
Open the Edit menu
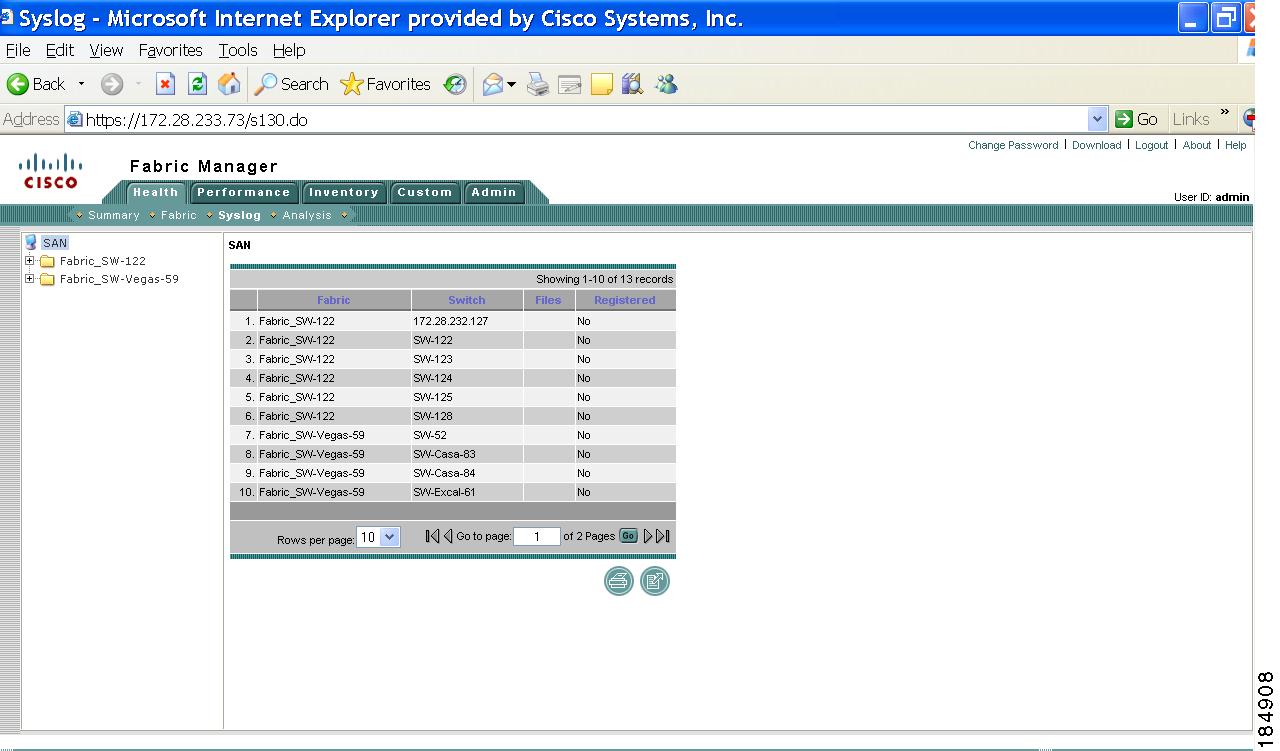pyautogui.click(x=60, y=50)
